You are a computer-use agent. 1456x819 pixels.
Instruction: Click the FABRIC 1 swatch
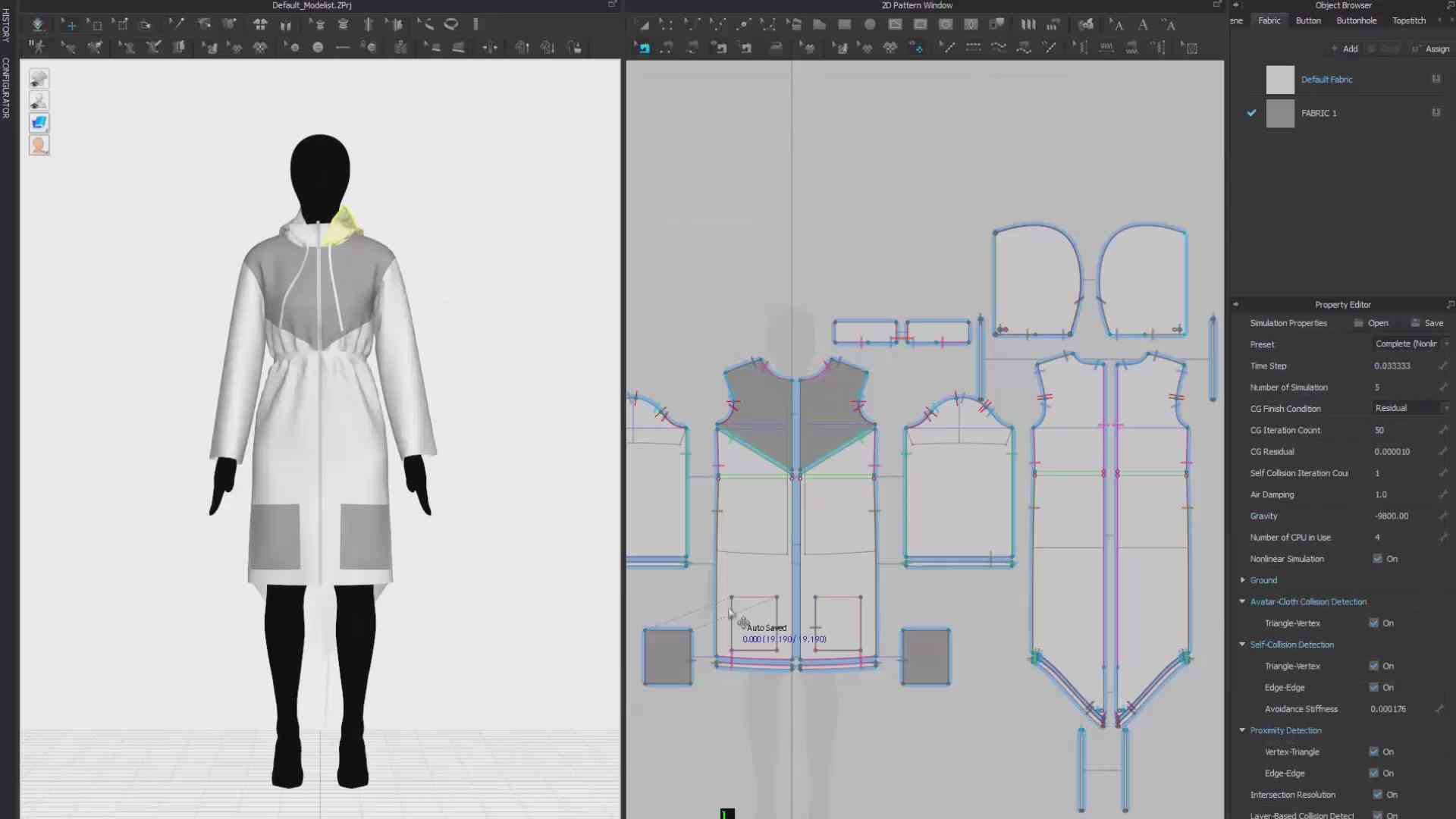[x=1280, y=113]
